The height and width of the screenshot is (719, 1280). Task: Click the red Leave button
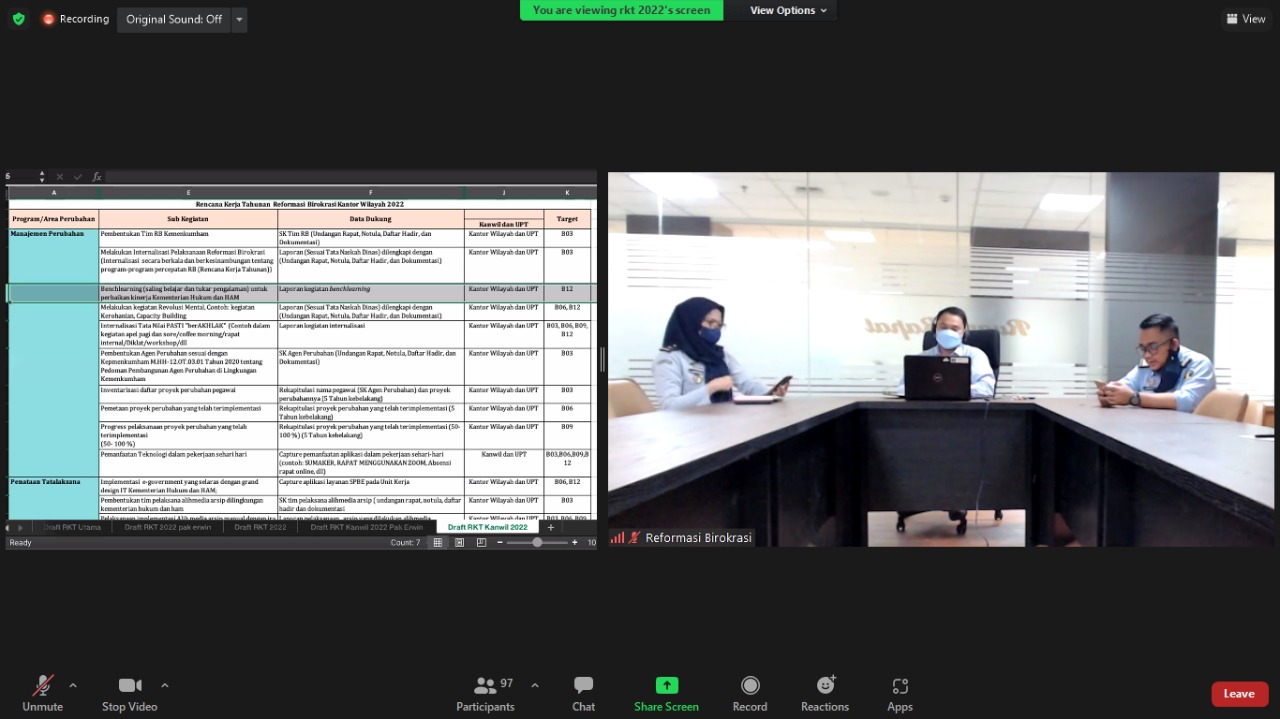(x=1239, y=694)
